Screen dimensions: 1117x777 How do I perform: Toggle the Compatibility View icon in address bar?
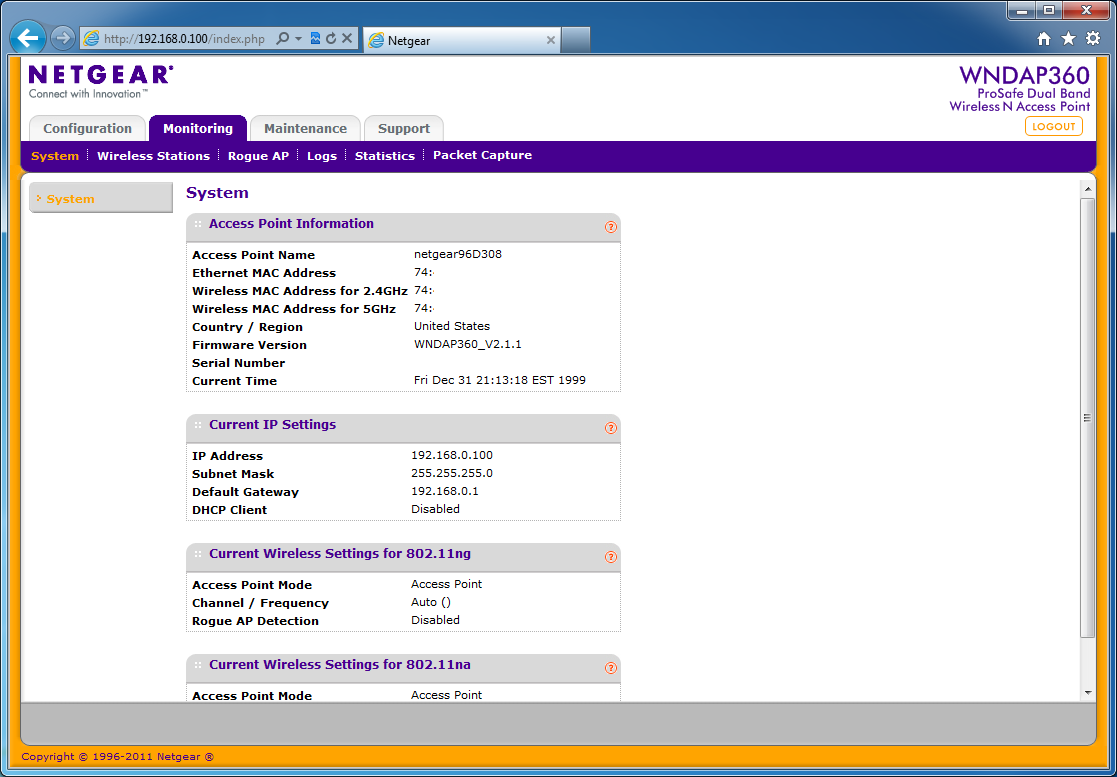click(x=315, y=38)
